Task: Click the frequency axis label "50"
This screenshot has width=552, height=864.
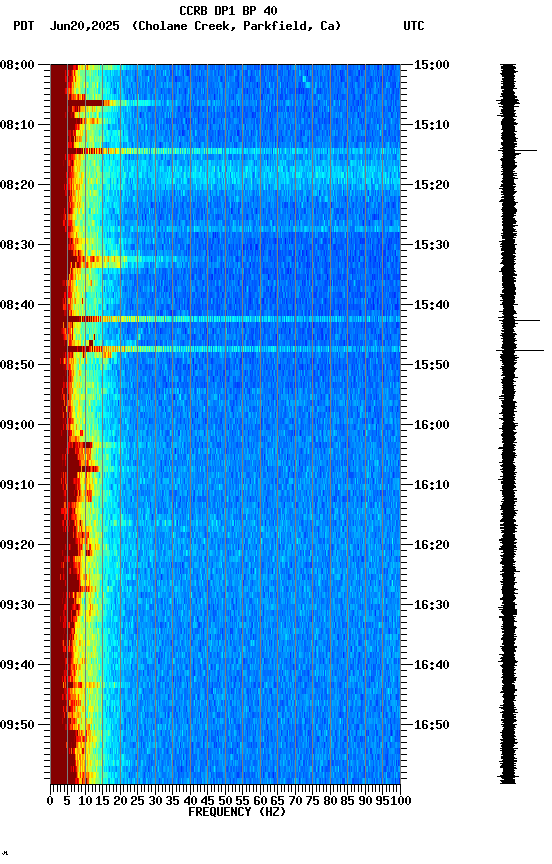Action: click(225, 801)
